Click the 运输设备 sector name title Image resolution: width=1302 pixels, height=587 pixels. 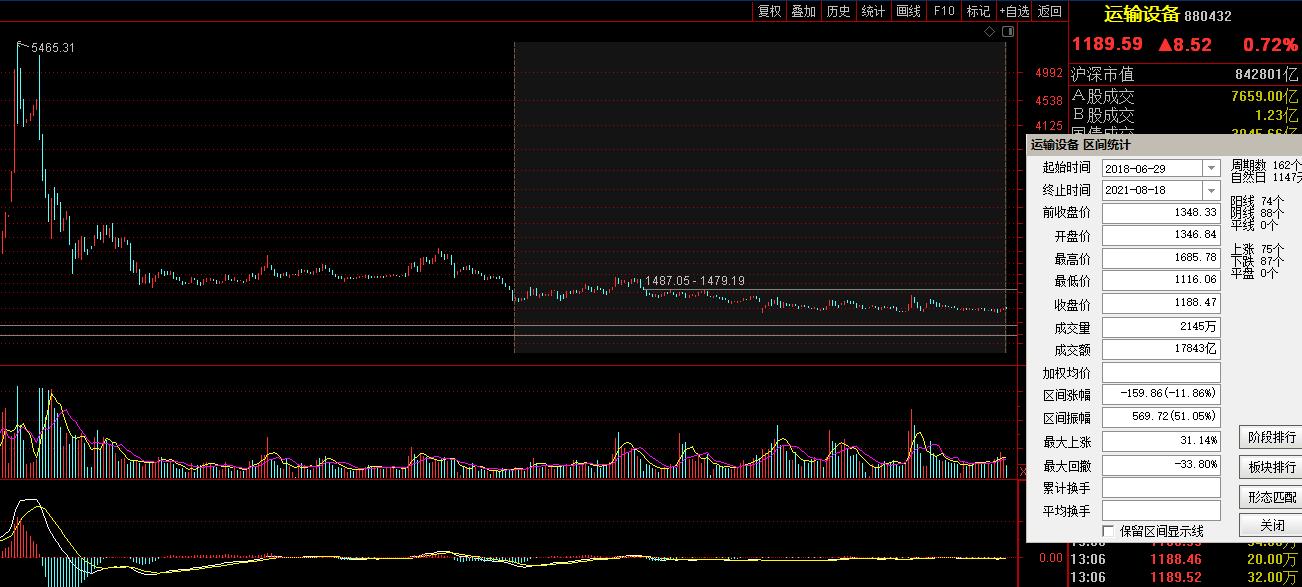pos(1141,15)
